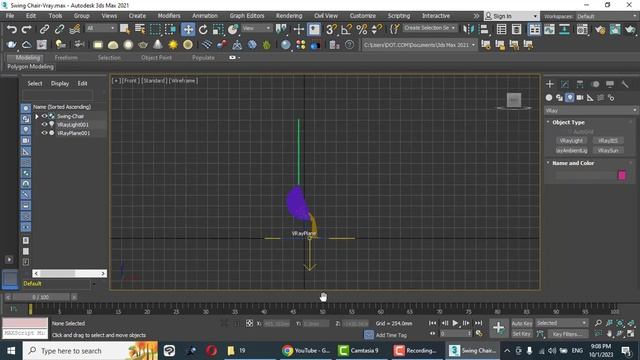Open the Key Filters button
Viewport: 640px width, 360px height.
coord(568,334)
